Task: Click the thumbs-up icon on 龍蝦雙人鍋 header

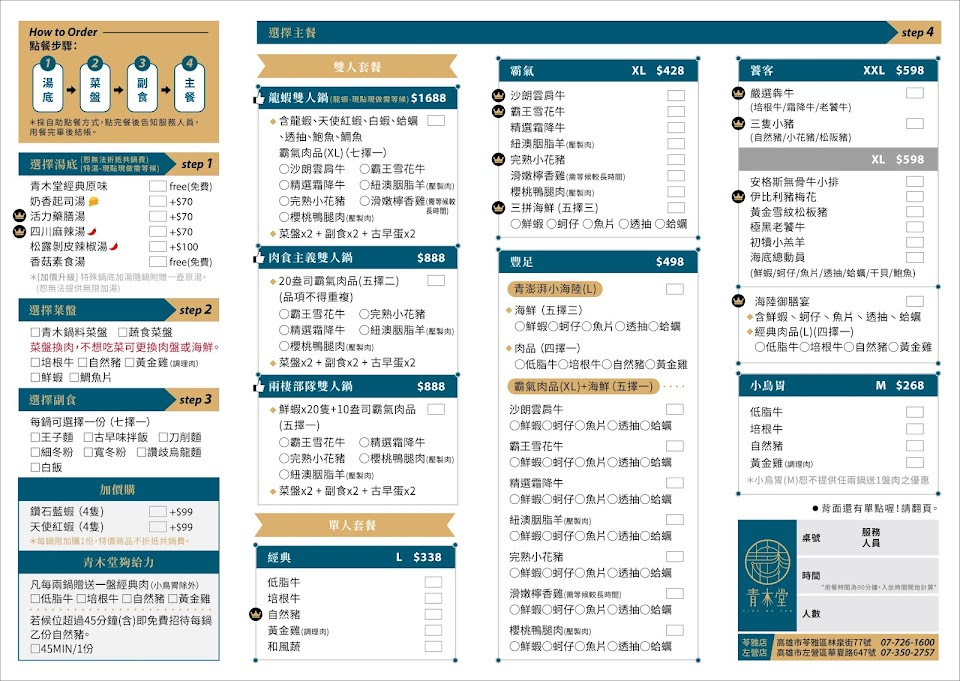Action: pos(259,98)
